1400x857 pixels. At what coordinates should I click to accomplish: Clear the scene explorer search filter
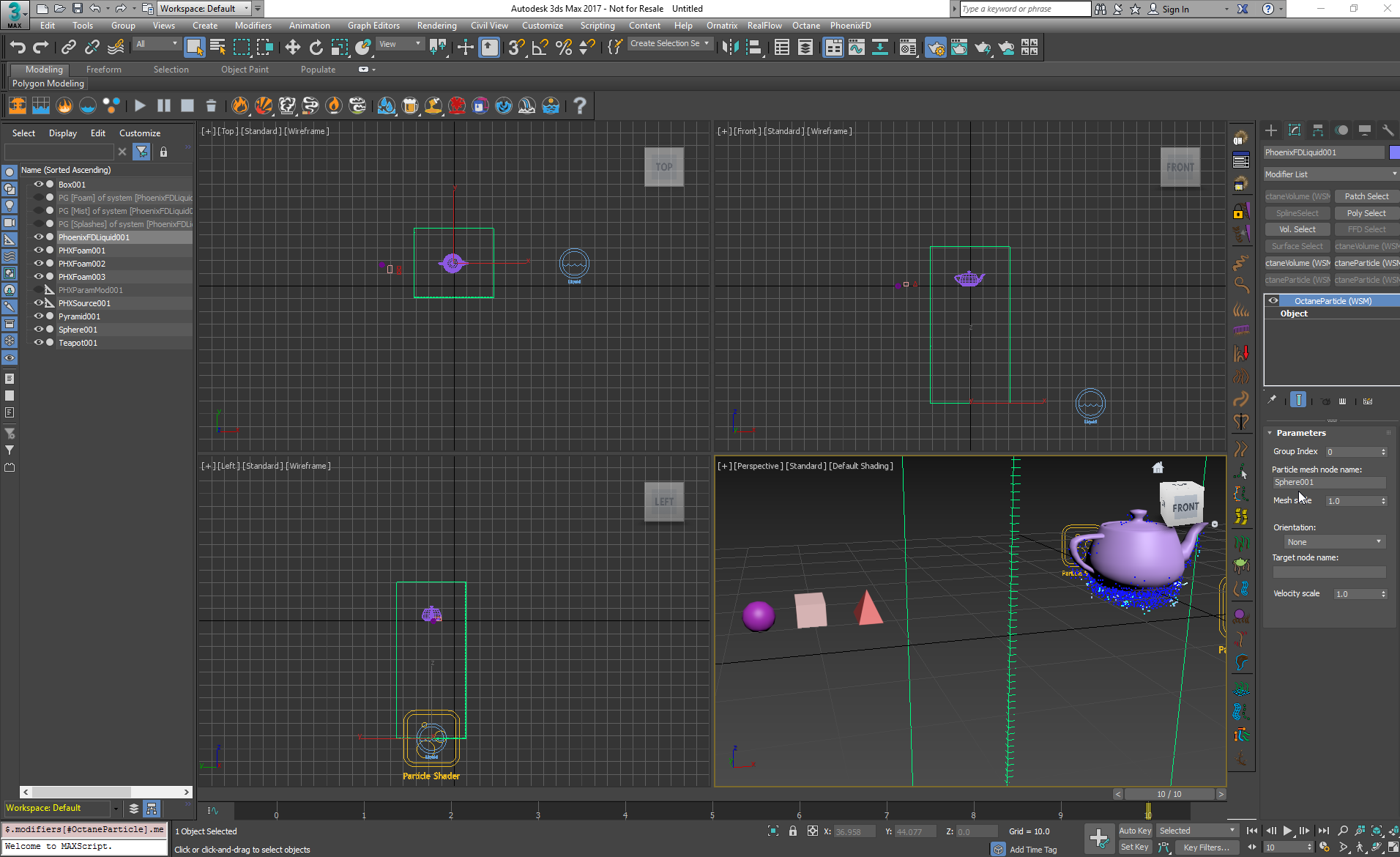point(122,152)
